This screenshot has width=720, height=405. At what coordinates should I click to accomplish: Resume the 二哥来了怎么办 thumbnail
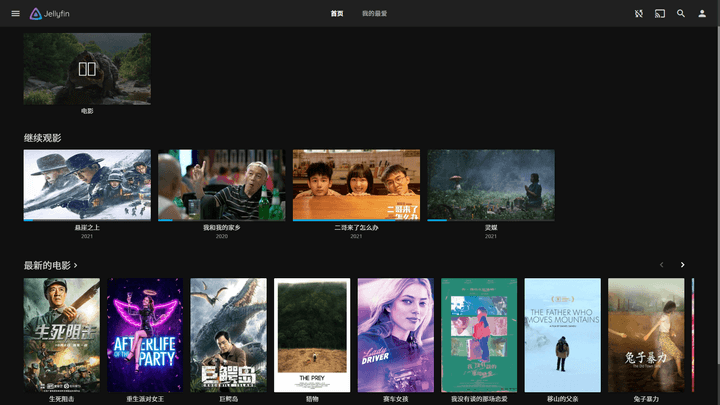click(x=356, y=185)
